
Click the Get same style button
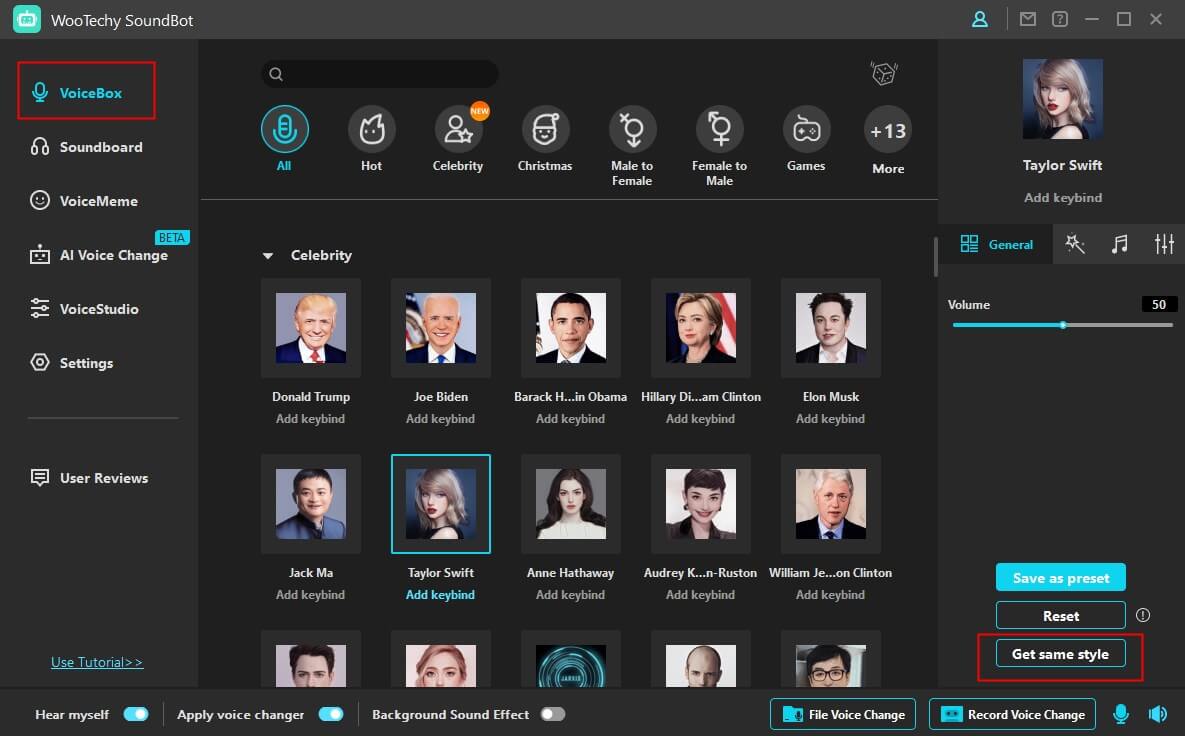(x=1060, y=653)
